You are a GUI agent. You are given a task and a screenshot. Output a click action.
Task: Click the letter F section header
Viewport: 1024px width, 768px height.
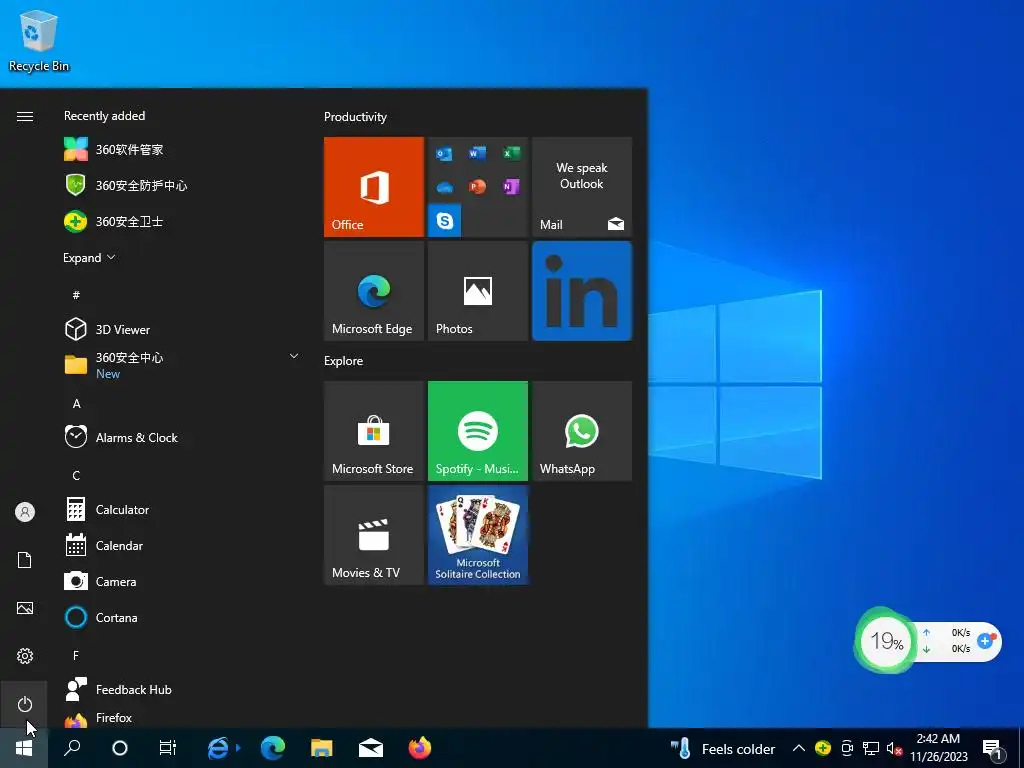tap(76, 655)
